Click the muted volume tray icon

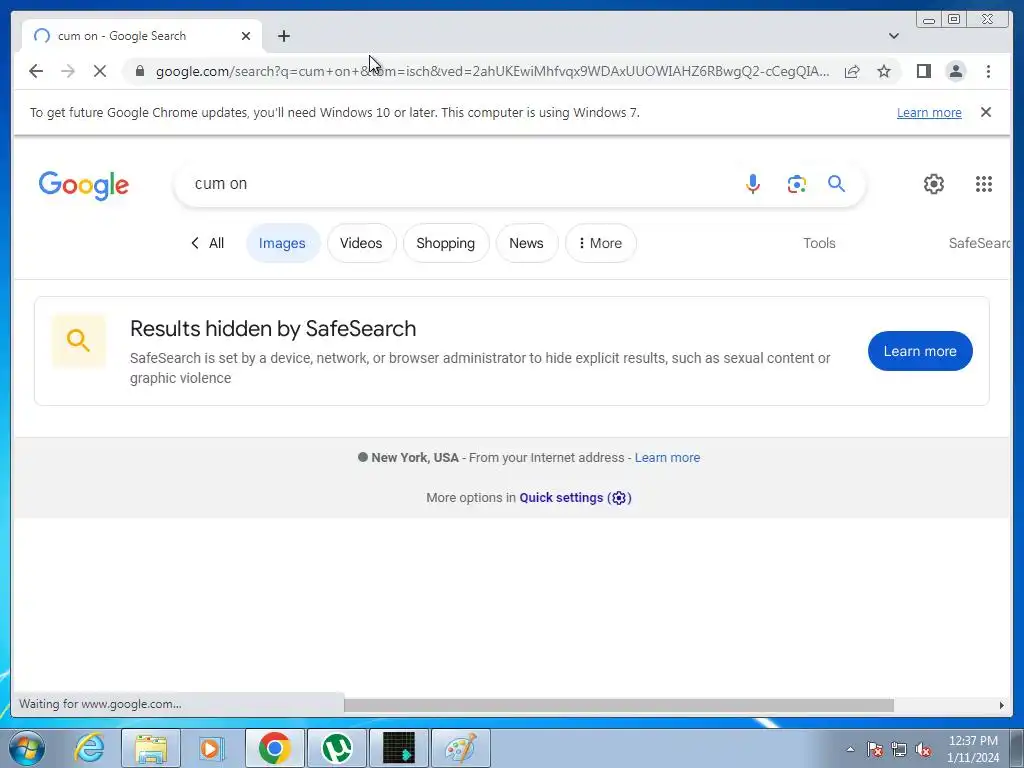(x=923, y=749)
